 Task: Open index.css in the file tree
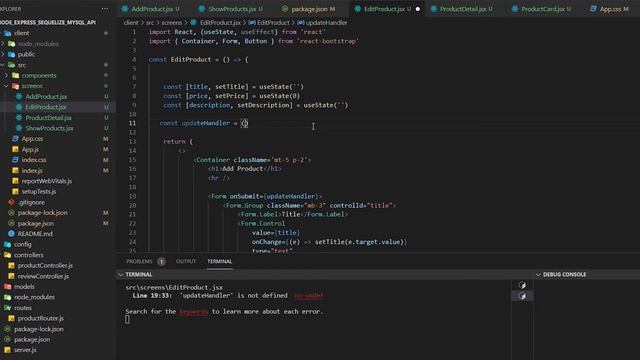coord(34,160)
